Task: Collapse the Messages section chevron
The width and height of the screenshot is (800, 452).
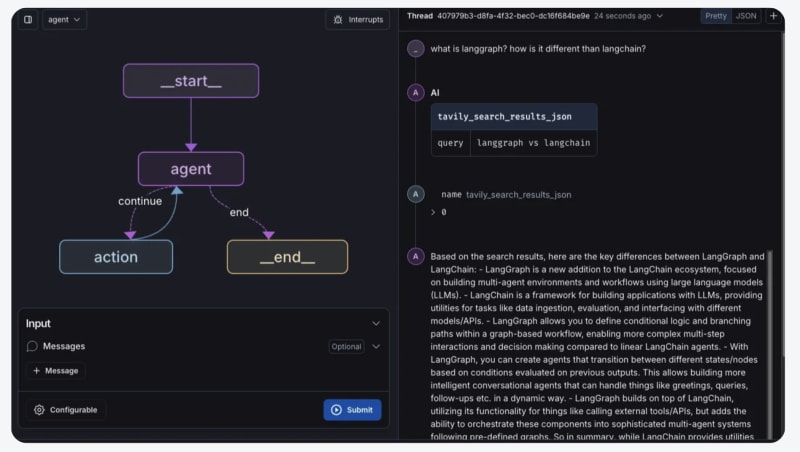Action: pos(376,346)
